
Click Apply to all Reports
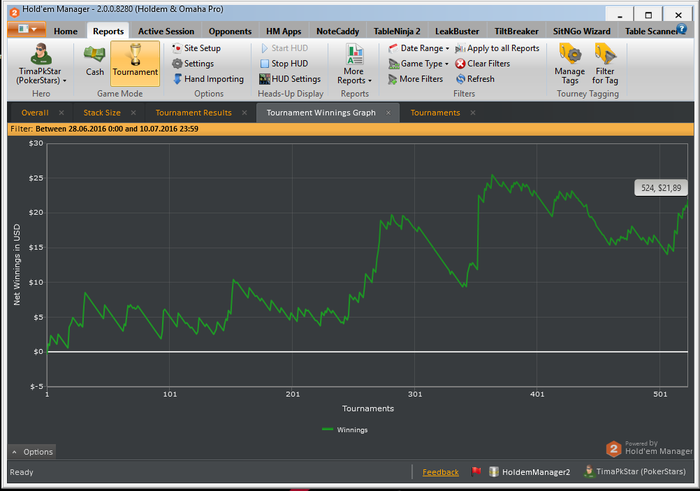497,48
